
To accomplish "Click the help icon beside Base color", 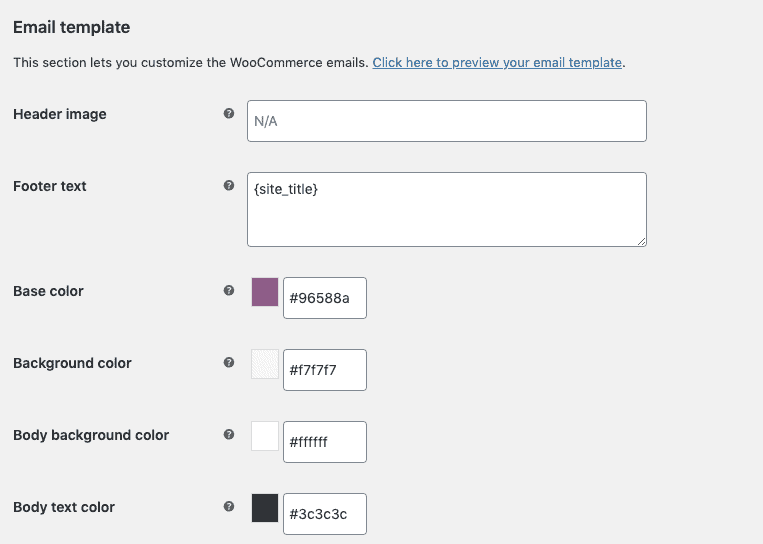I will click(x=229, y=291).
